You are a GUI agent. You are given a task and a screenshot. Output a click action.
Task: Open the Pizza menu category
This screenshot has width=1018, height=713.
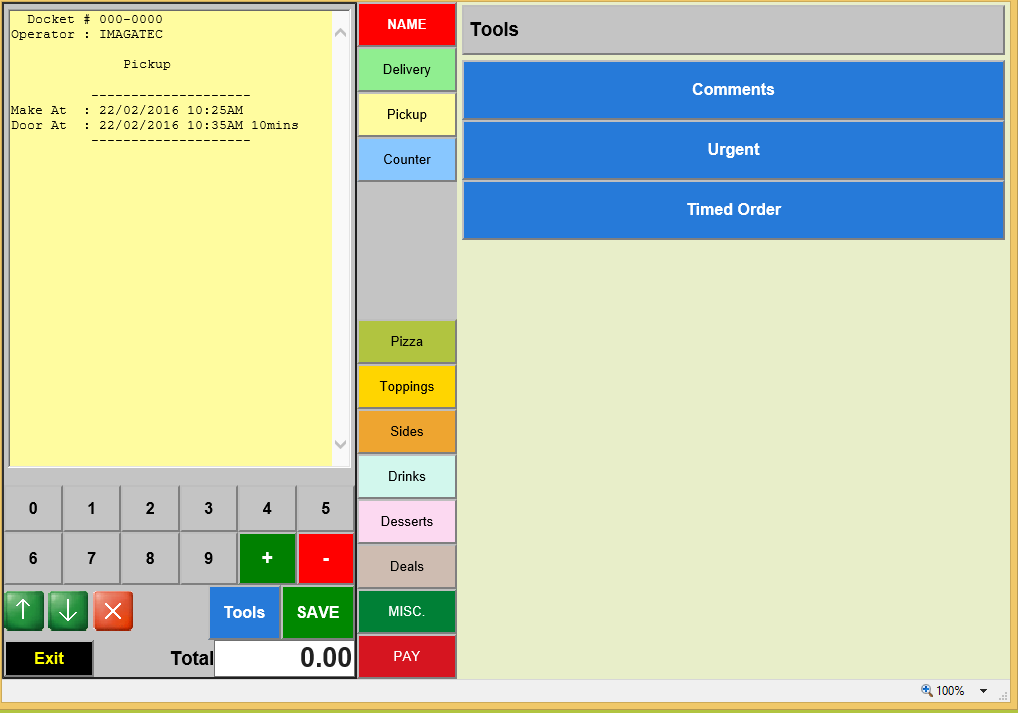tap(407, 341)
